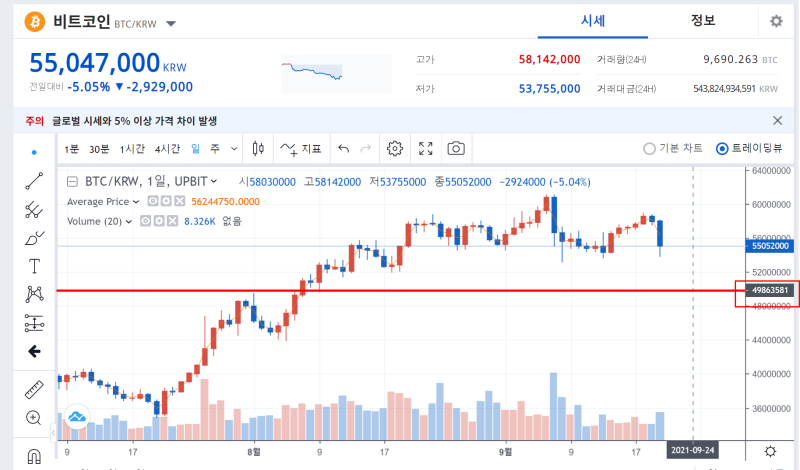Collapse the left drawing toolbar handle
This screenshot has width=800, height=470.
click(53, 433)
